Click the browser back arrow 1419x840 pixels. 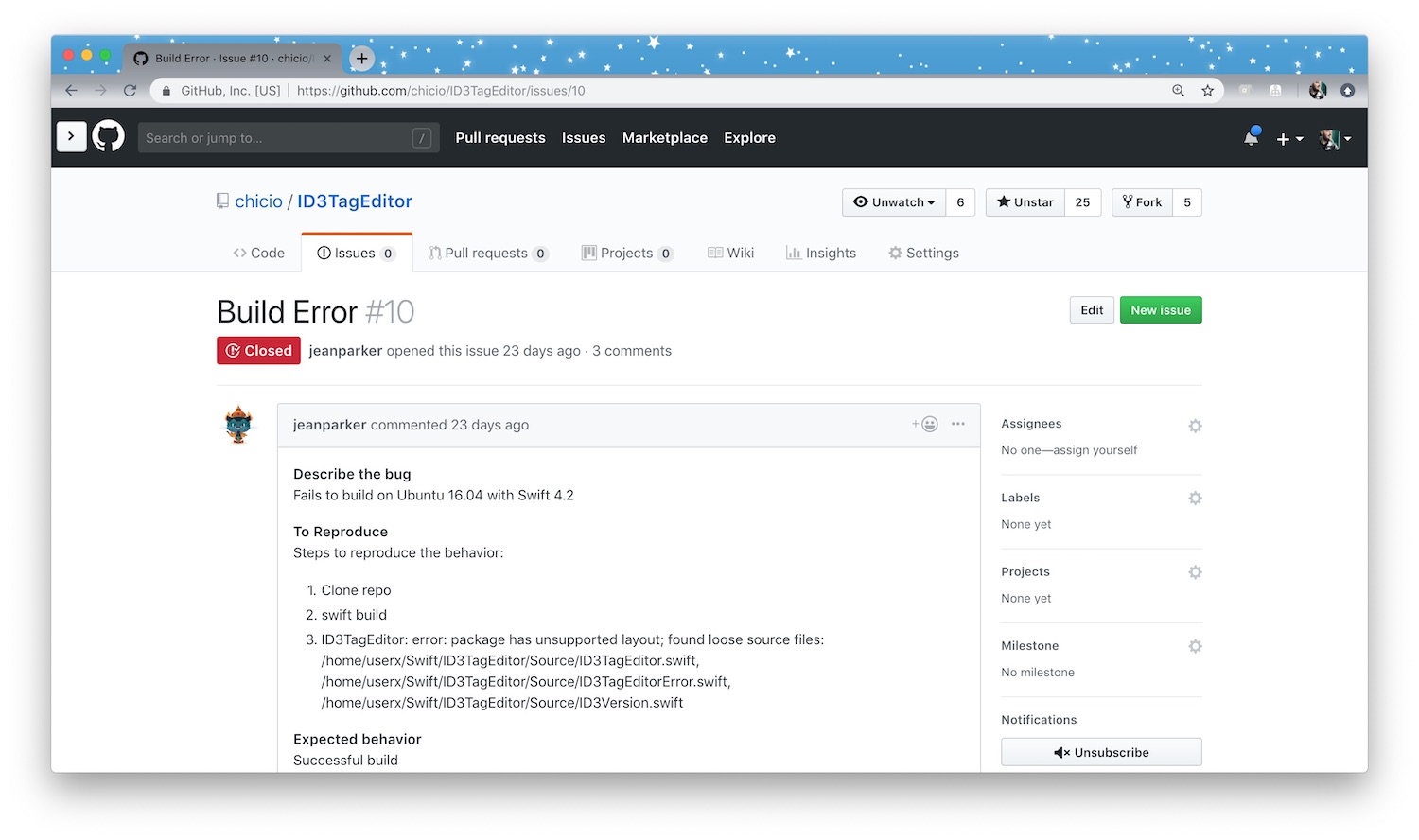point(72,91)
